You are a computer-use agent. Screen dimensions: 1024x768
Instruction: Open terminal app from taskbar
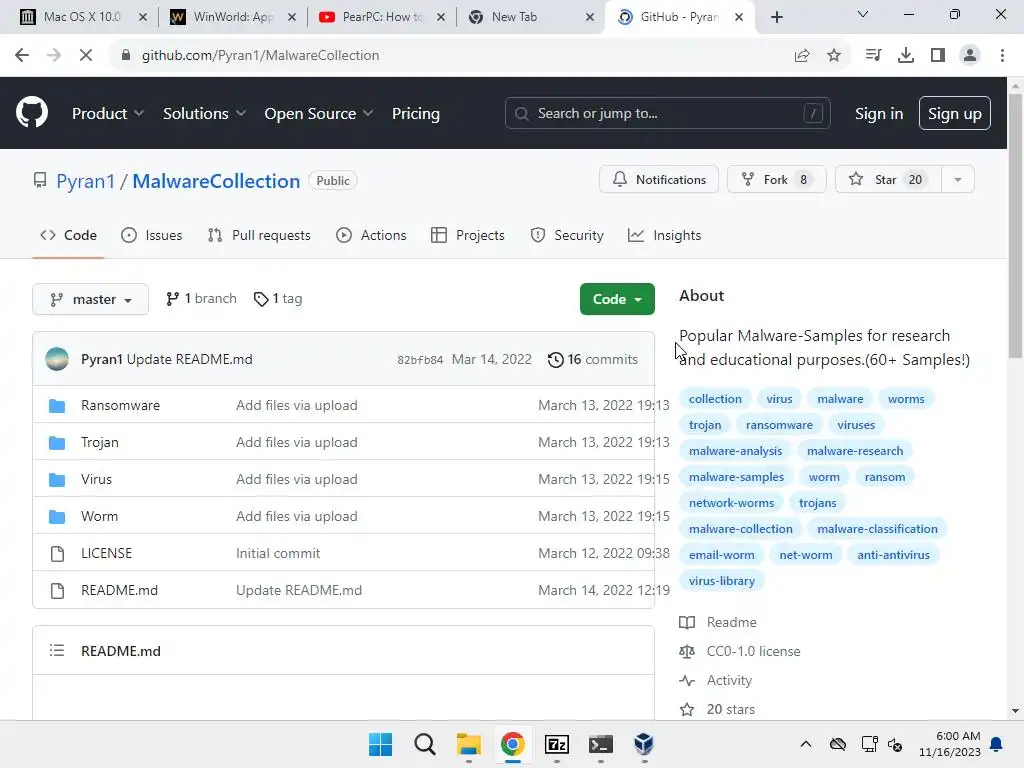point(600,744)
